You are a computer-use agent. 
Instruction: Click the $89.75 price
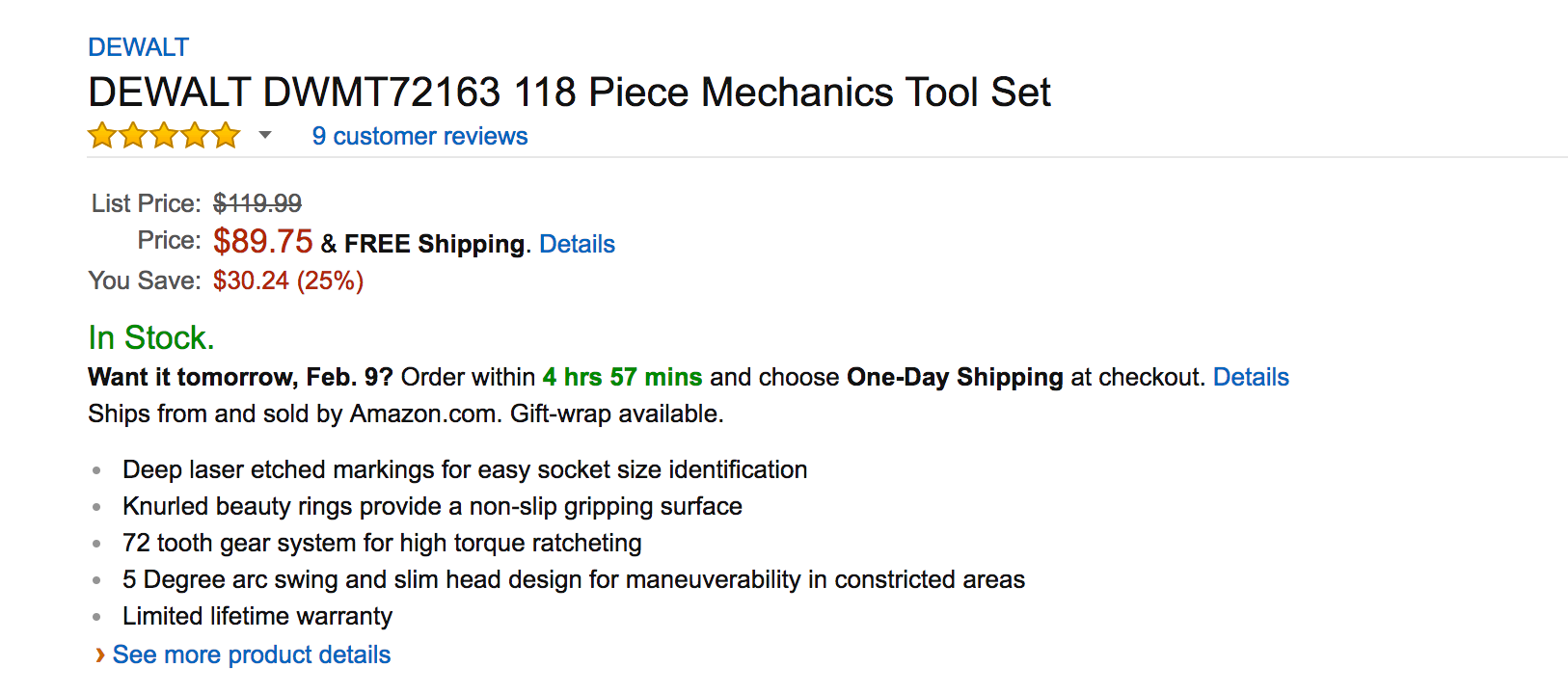coord(262,241)
